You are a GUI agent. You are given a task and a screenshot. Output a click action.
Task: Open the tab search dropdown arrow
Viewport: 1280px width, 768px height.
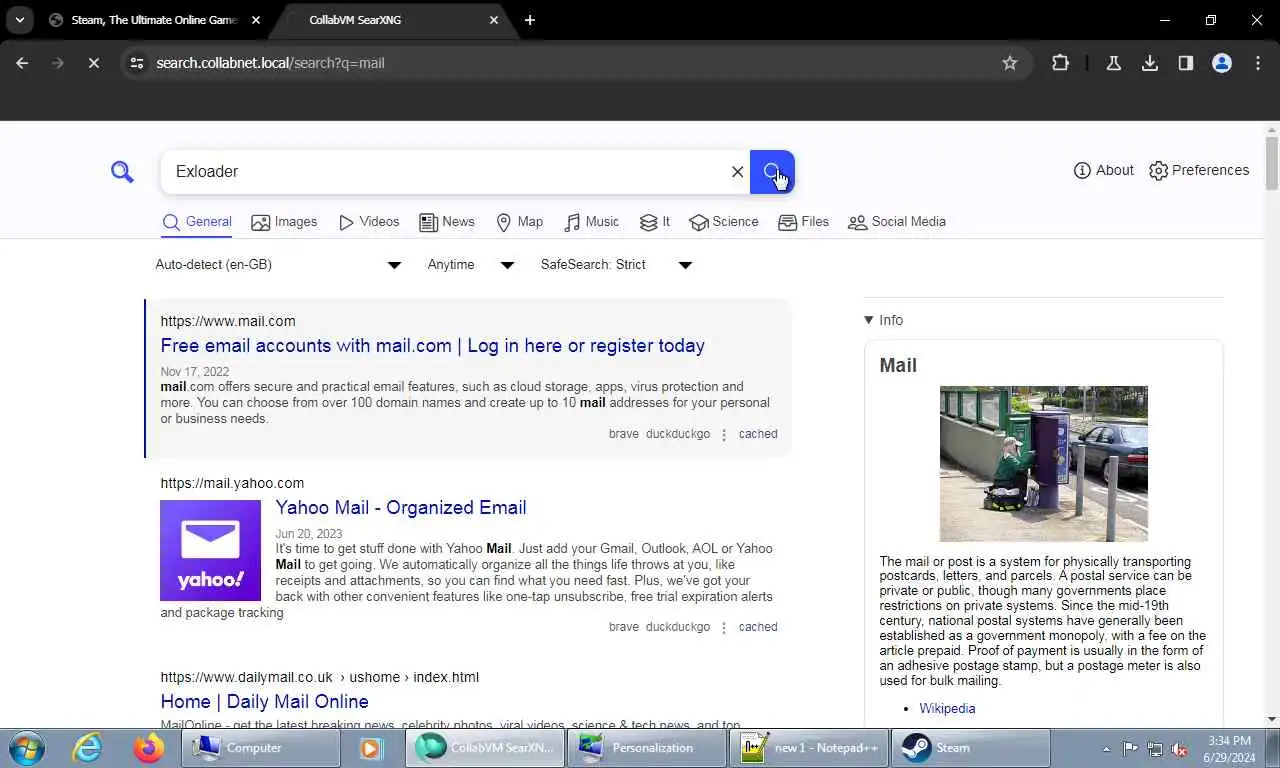tap(19, 20)
